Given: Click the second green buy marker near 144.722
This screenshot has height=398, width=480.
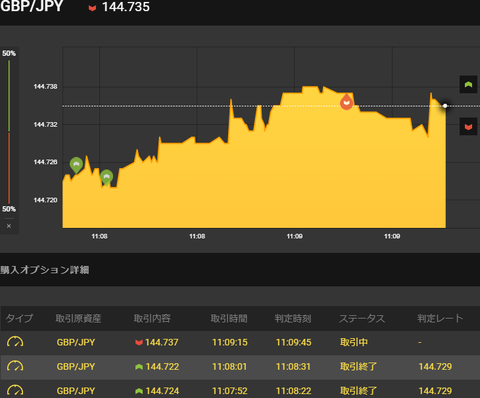Looking at the screenshot, I should coord(107,177).
